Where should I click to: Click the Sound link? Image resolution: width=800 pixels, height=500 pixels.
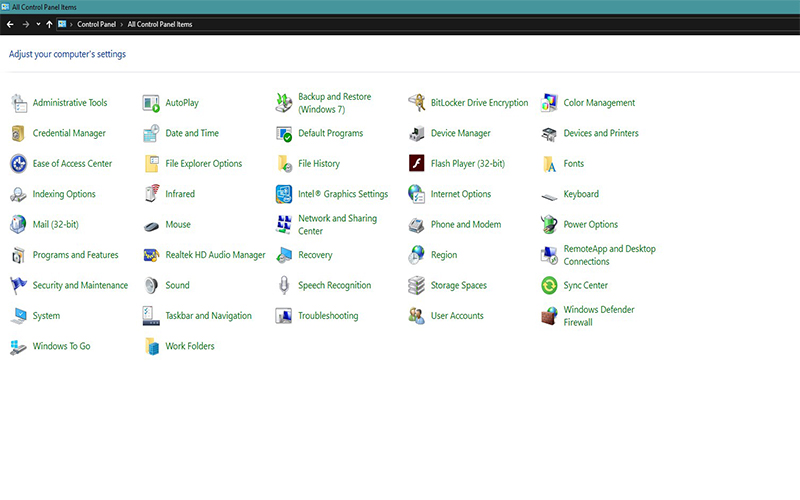pyautogui.click(x=177, y=286)
